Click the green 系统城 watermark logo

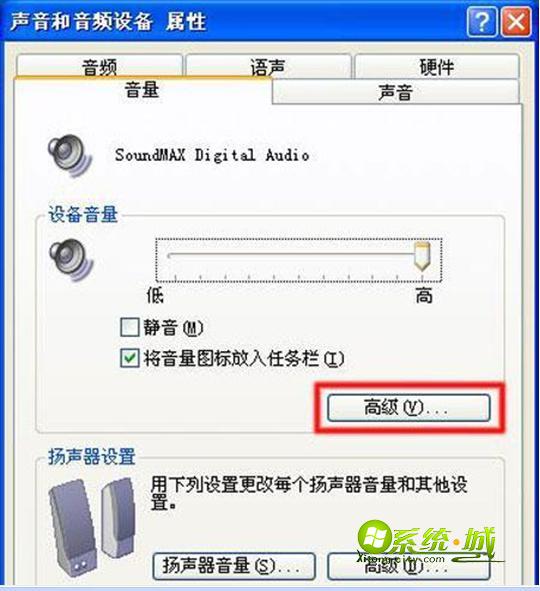[426, 542]
